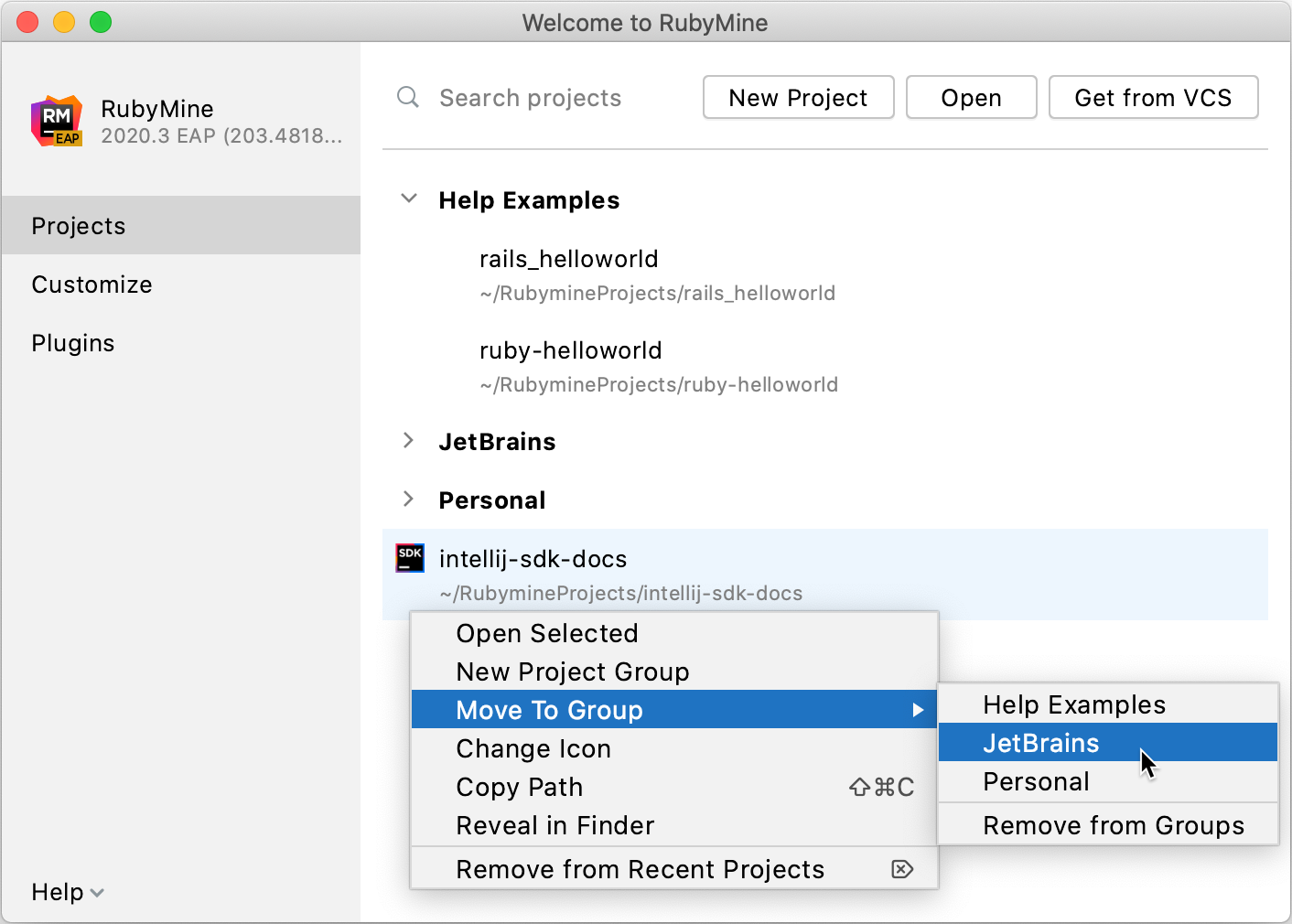Select the intellij-sdk-docs project row
The width and height of the screenshot is (1292, 924).
pyautogui.click(x=825, y=575)
